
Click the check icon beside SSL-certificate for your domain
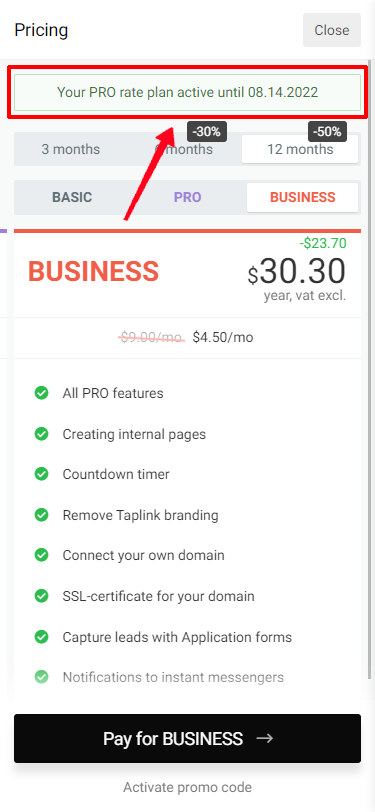(41, 596)
